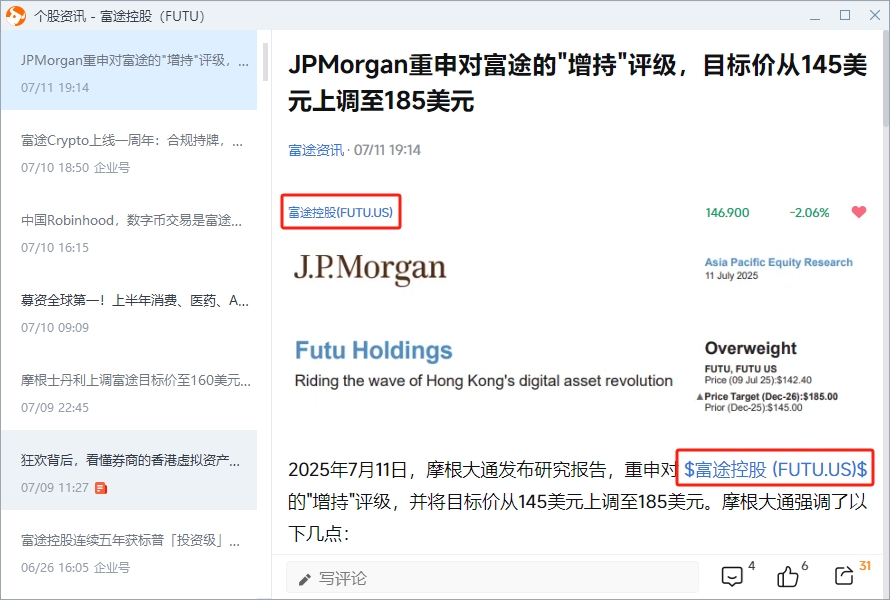
Task: Close the 个股资讯 window
Action: click(x=875, y=15)
